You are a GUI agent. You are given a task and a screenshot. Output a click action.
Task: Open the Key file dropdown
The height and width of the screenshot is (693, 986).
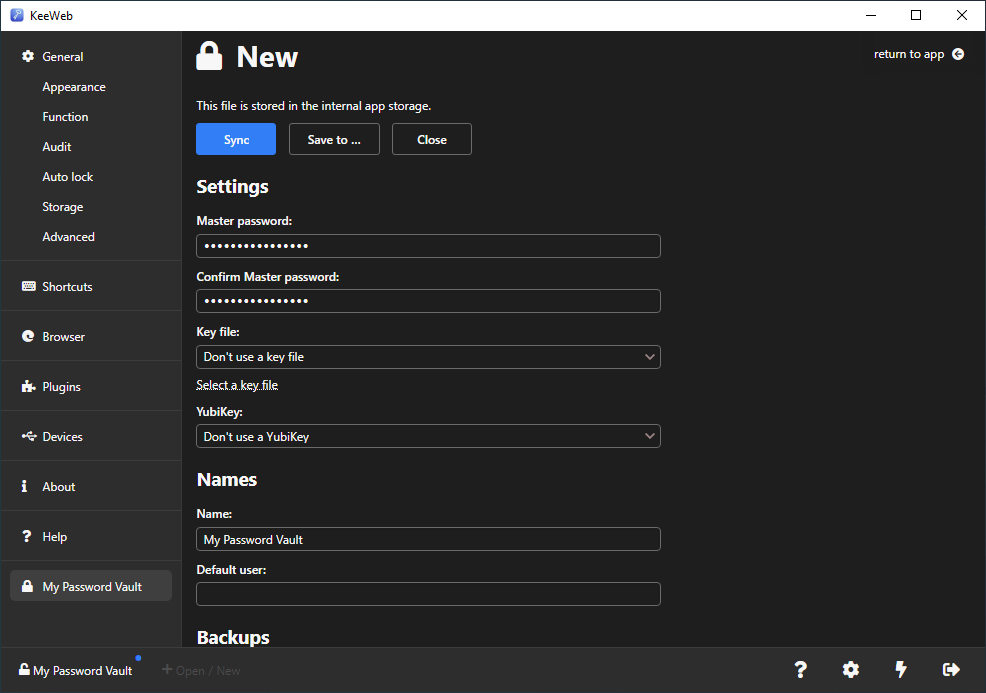click(428, 356)
